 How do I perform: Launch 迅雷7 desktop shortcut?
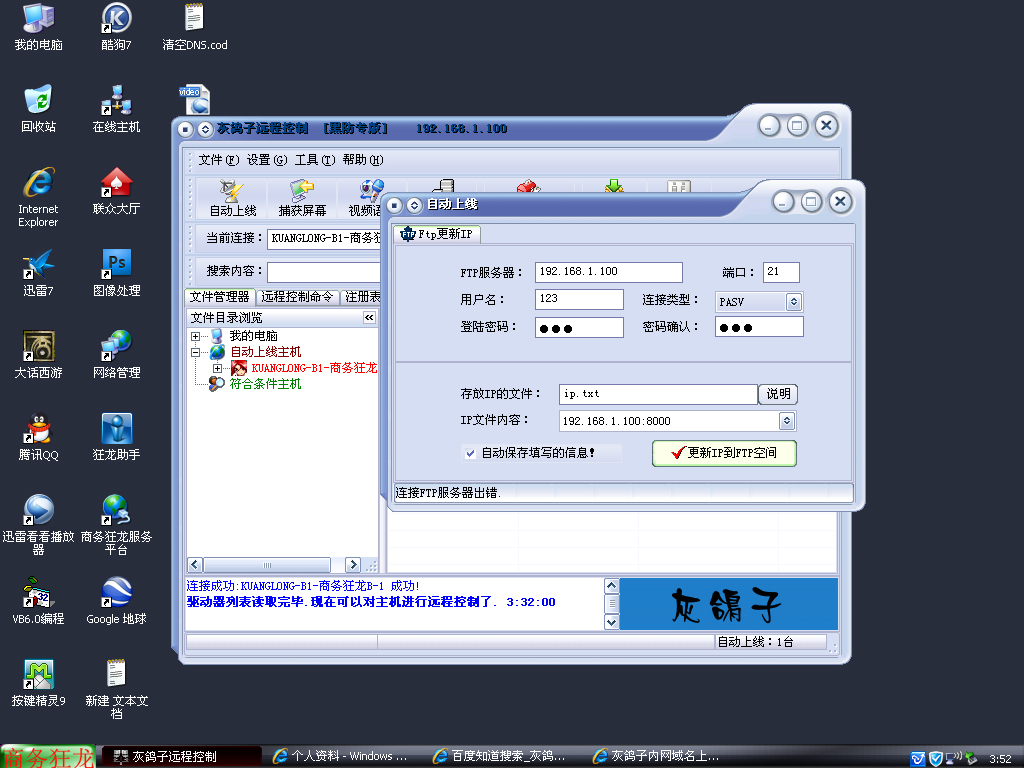(38, 272)
